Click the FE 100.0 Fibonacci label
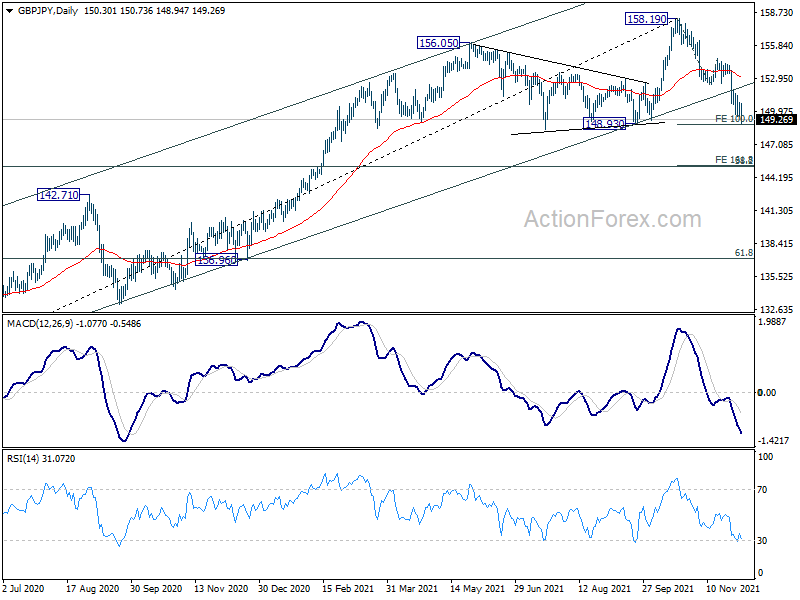This screenshot has height=600, width=800. pyautogui.click(x=734, y=118)
